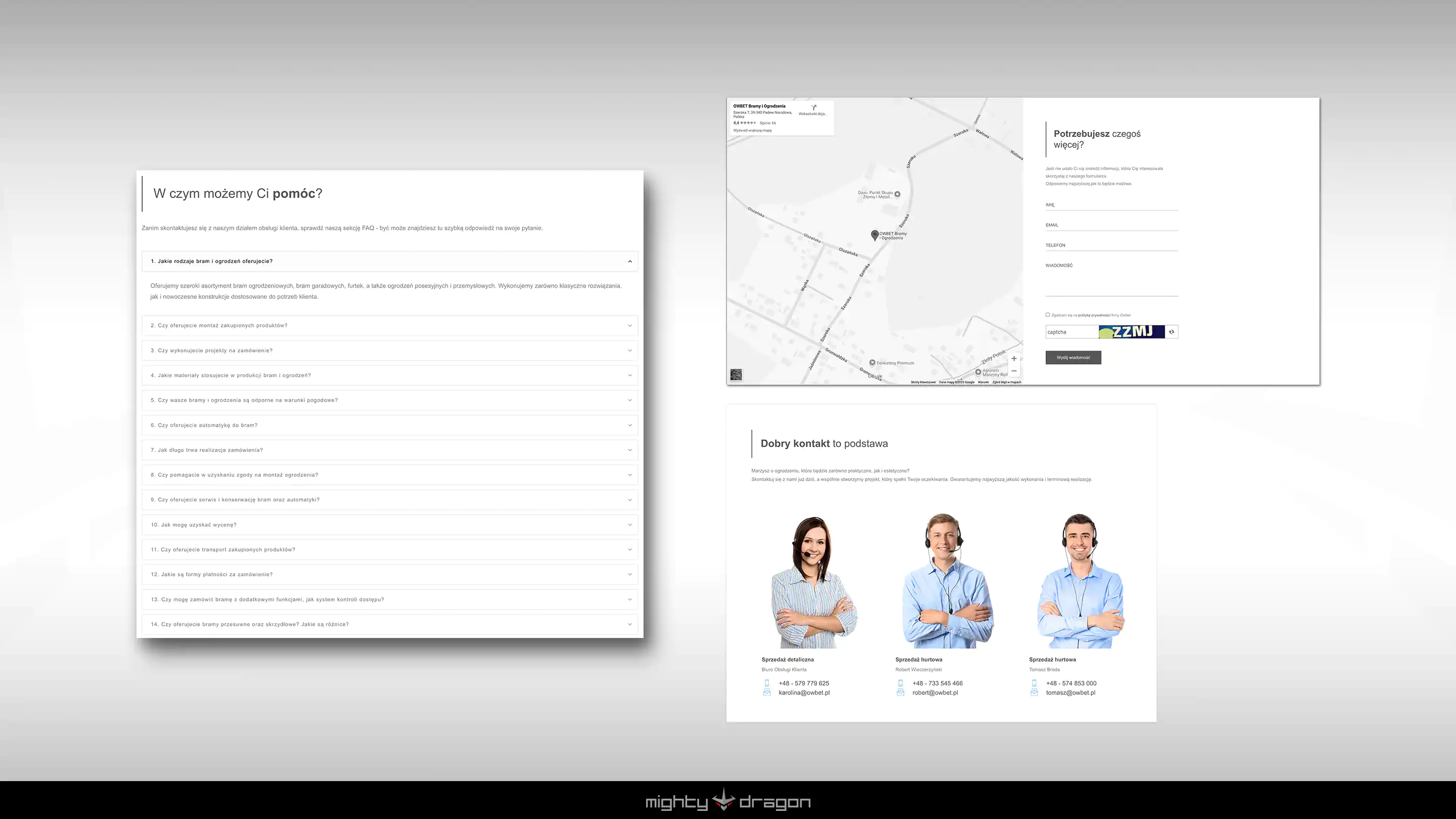
Task: Click the karolina@owbet.pl email link
Action: pyautogui.click(x=804, y=693)
